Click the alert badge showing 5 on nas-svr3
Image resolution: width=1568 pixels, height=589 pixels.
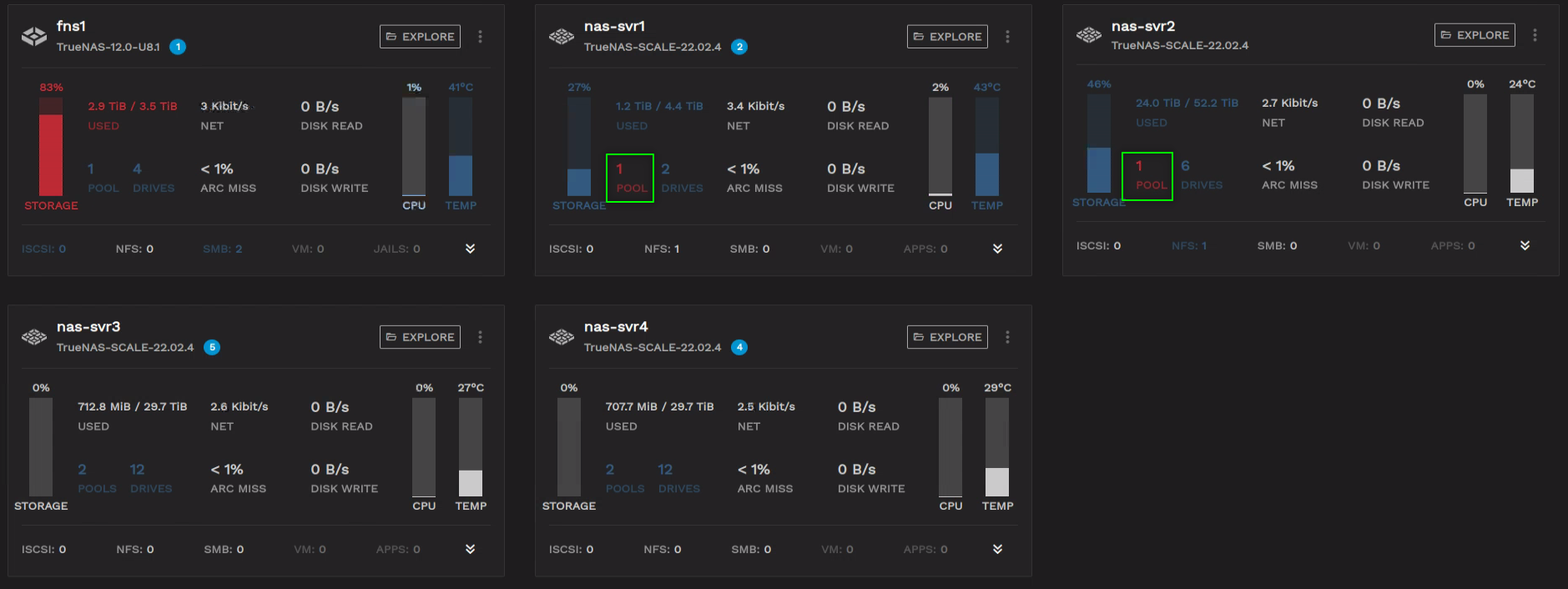tap(212, 347)
